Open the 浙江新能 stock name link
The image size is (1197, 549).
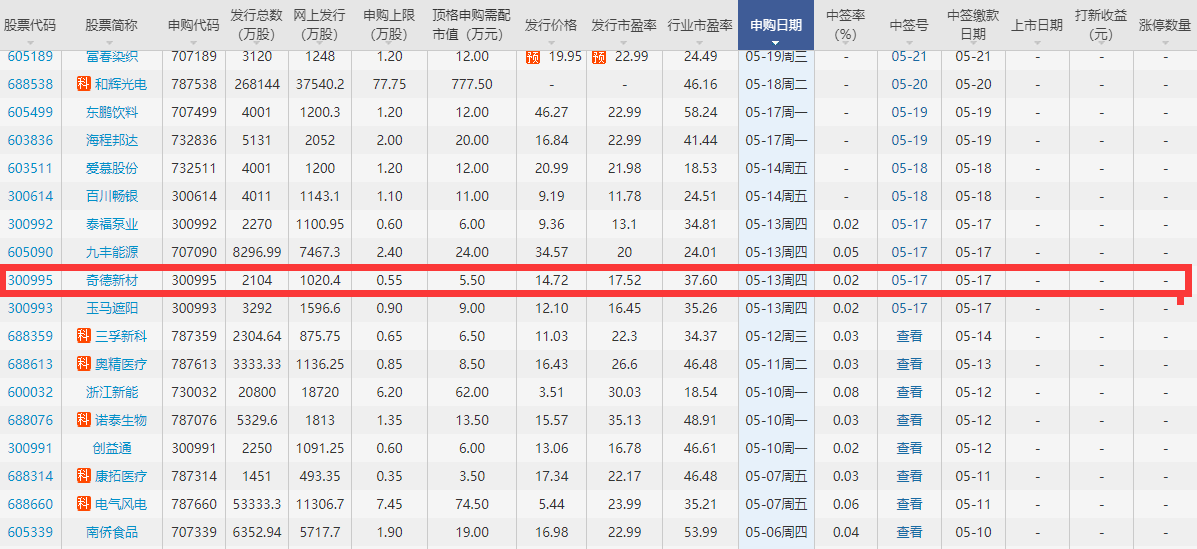tap(112, 392)
